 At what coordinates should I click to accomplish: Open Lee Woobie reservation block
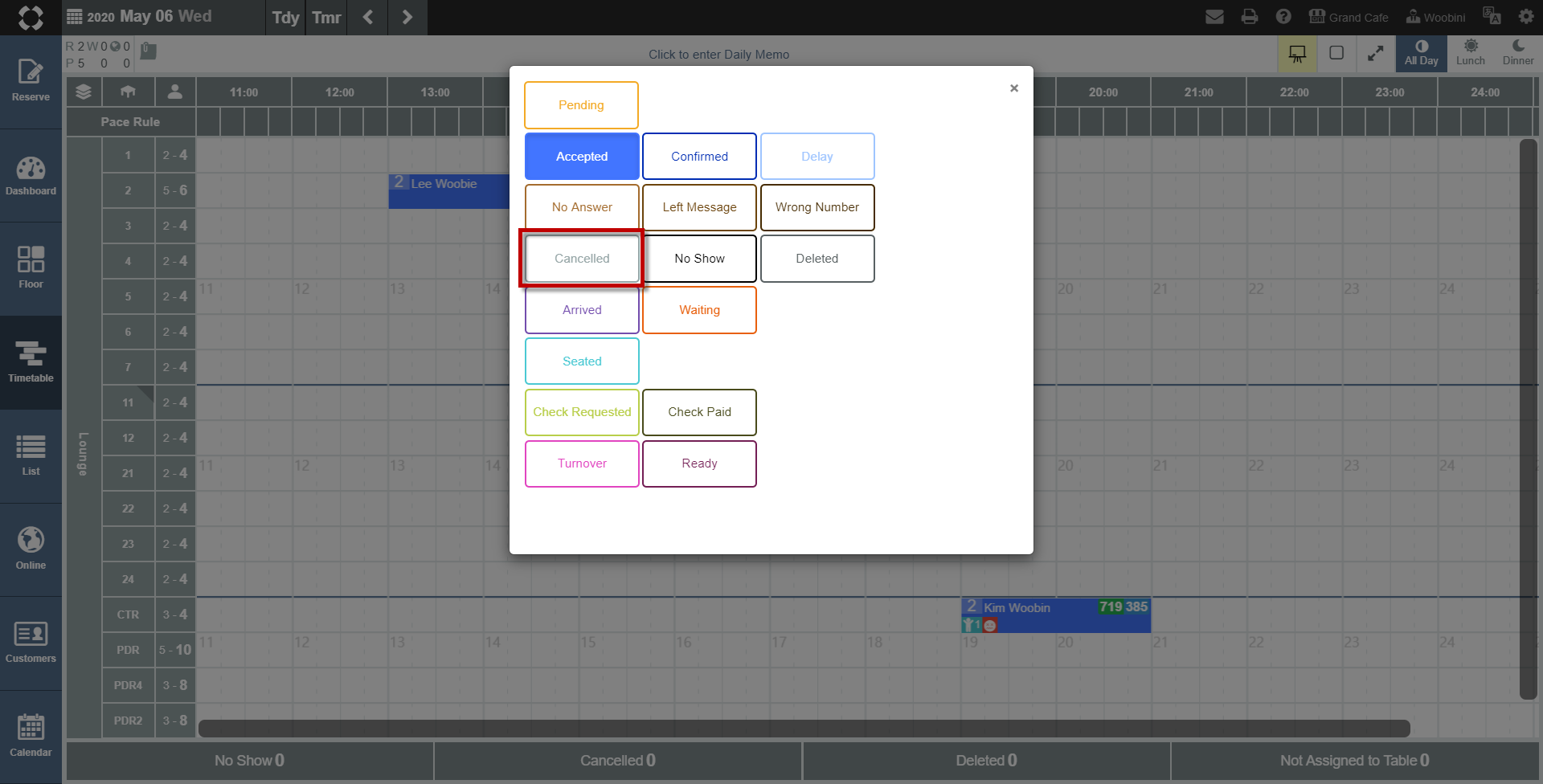pos(449,191)
